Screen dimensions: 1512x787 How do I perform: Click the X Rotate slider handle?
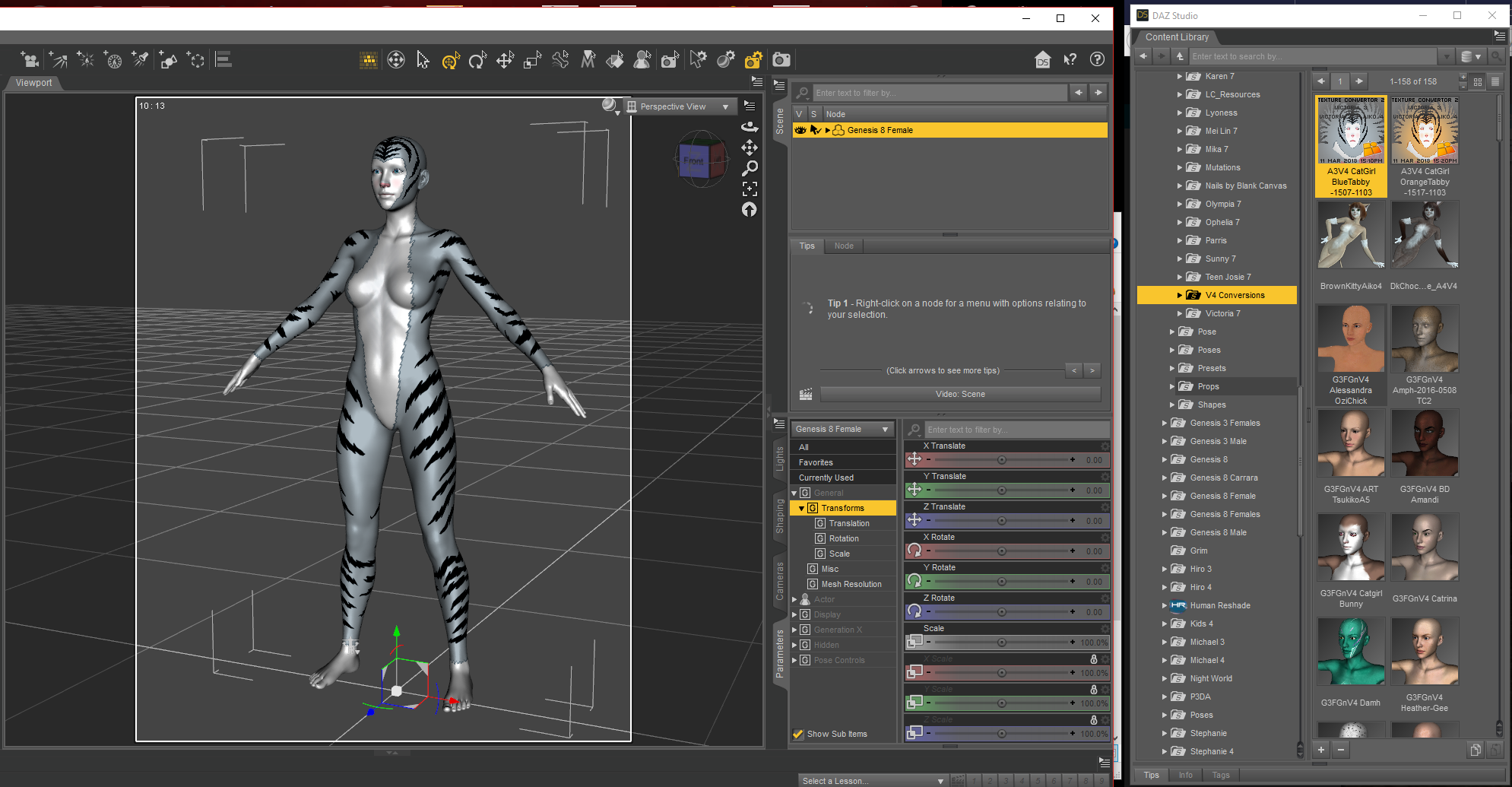1001,551
